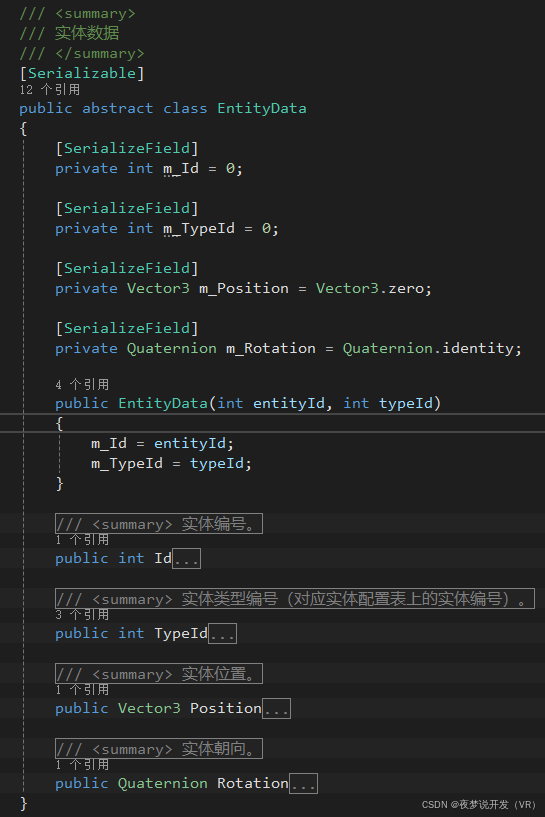Click the statement 'm_Id = entityId;'
Viewport: 545px width, 817px height.
[163, 443]
